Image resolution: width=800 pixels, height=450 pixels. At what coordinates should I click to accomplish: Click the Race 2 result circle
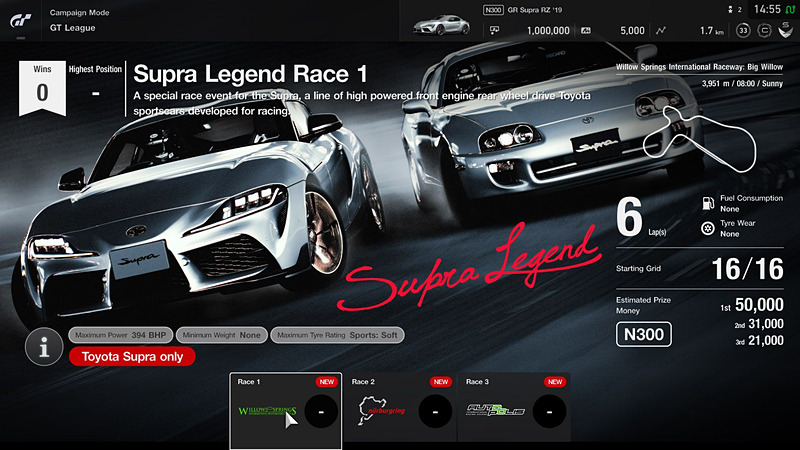click(435, 411)
